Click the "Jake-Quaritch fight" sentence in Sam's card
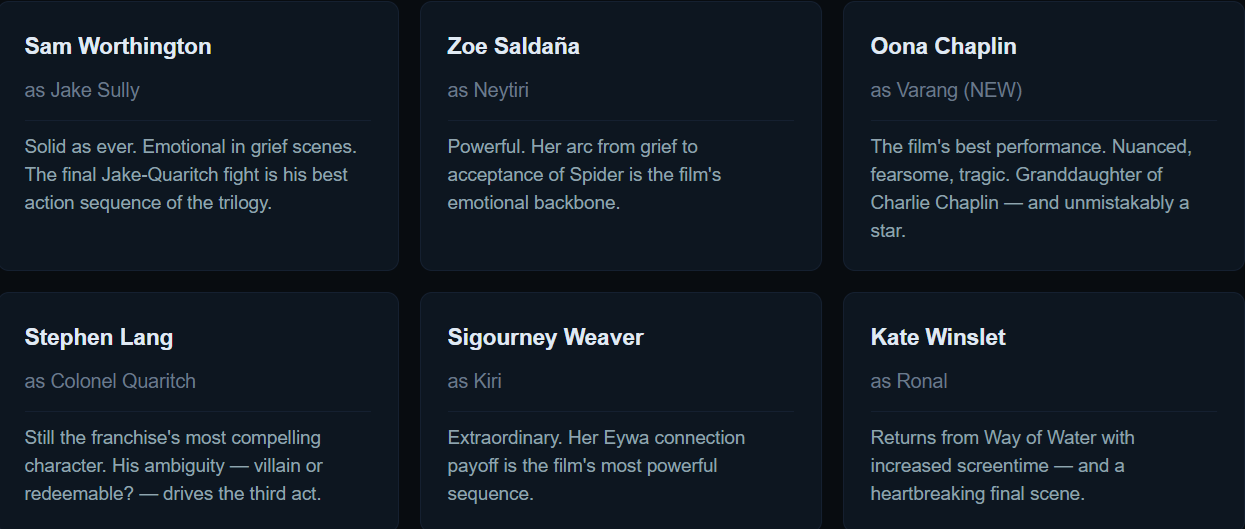This screenshot has width=1245, height=529. [186, 175]
